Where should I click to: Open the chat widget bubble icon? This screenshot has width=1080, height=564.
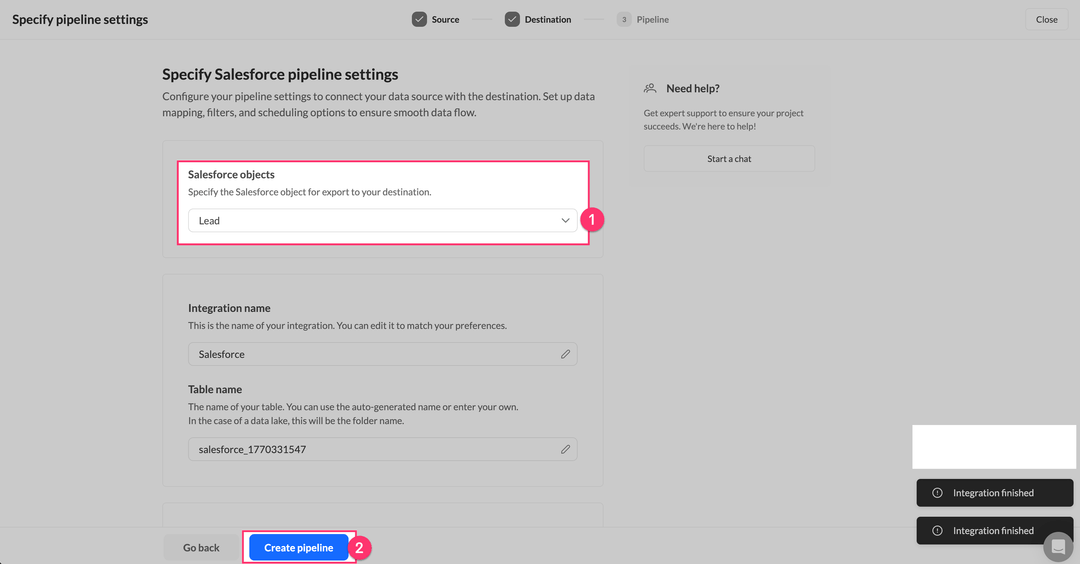pos(1058,547)
